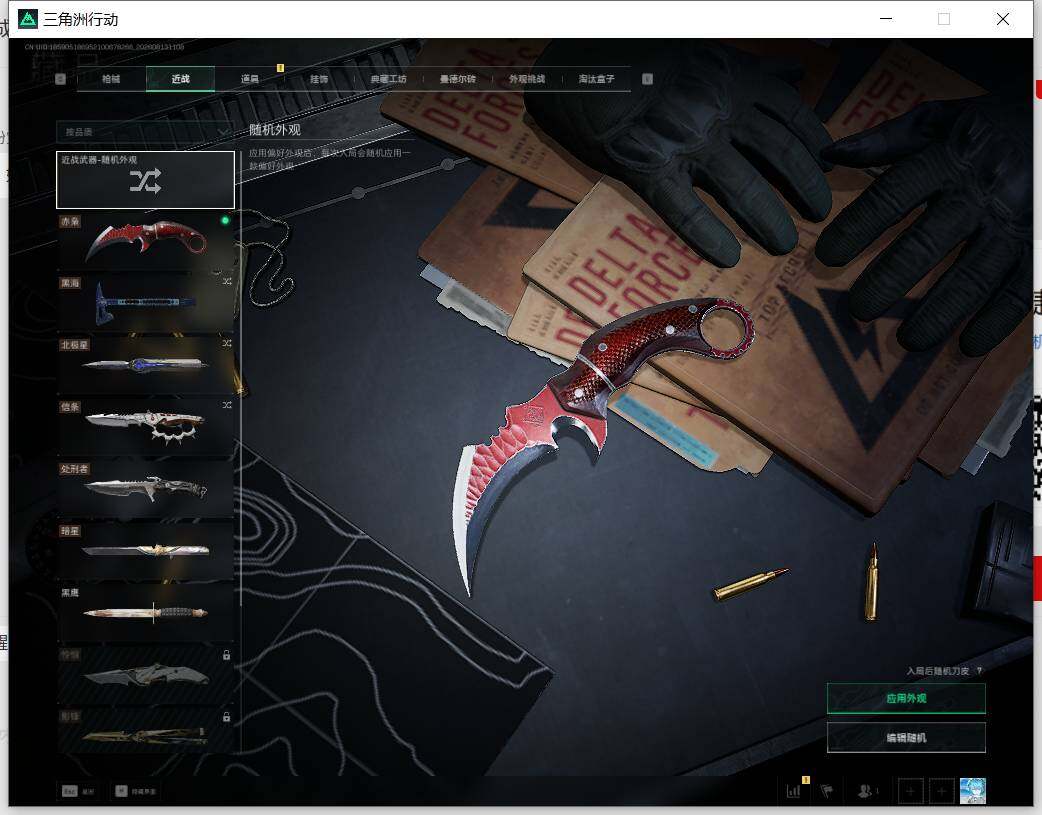Toggle the shuffle icon on 信条 skin
The width and height of the screenshot is (1042, 815).
tap(227, 406)
